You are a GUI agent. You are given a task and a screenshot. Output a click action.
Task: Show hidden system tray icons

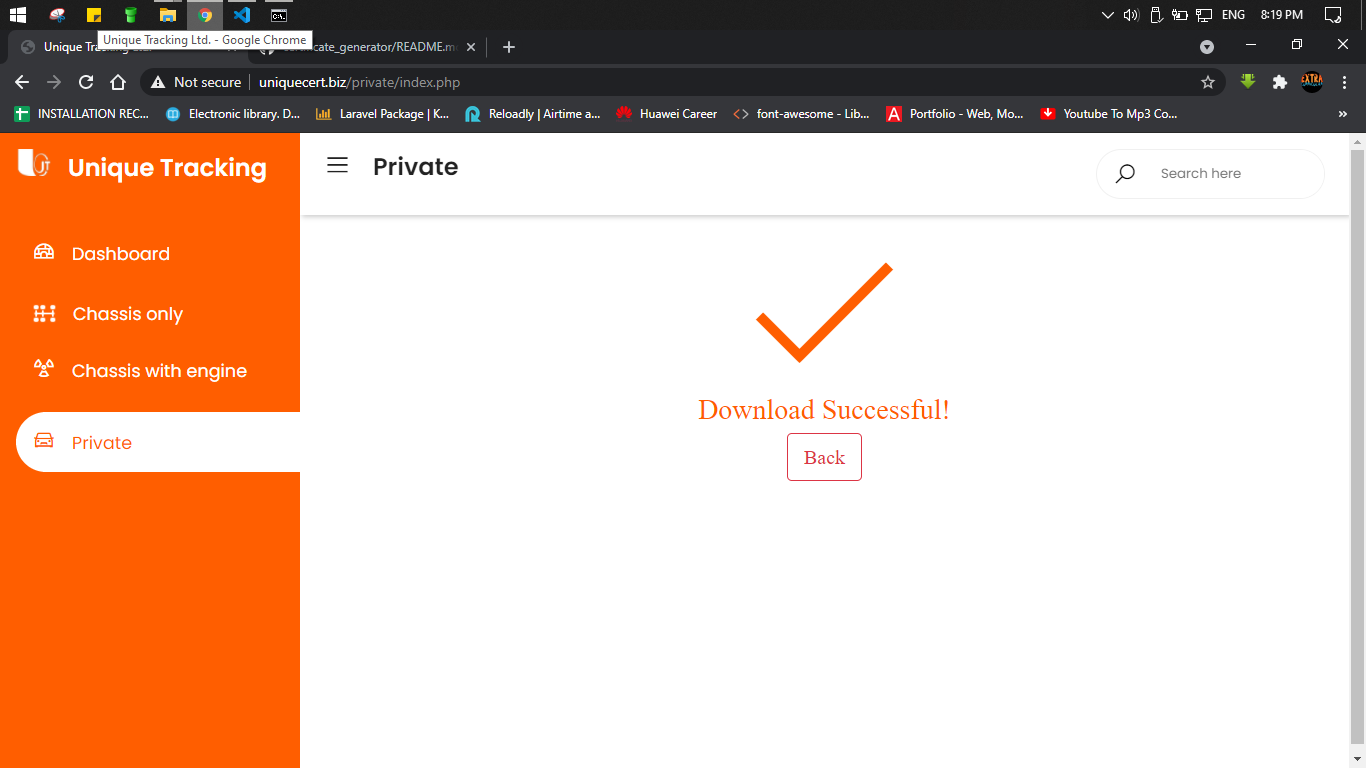tap(1107, 15)
